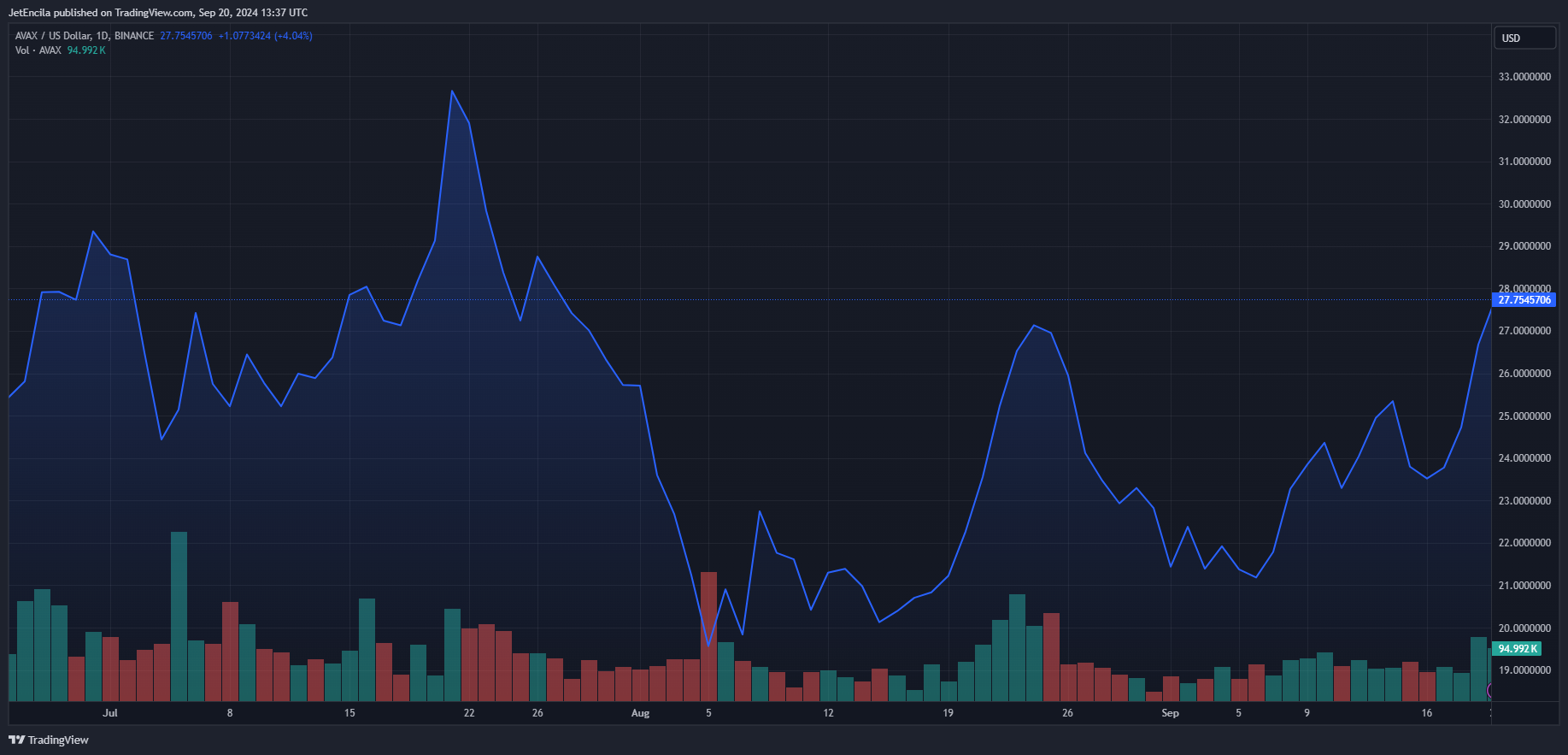Click the 16 date label on the time axis
Screen dimensions: 1568x755
coord(1426,713)
